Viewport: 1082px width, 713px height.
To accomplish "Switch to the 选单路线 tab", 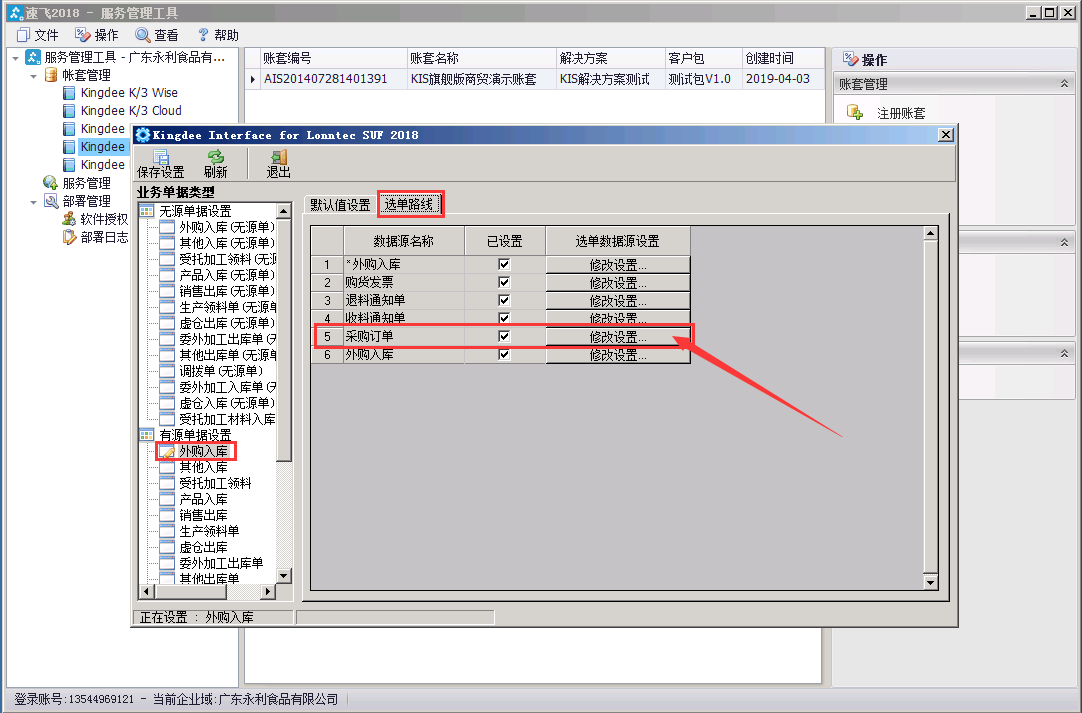I will [x=409, y=204].
